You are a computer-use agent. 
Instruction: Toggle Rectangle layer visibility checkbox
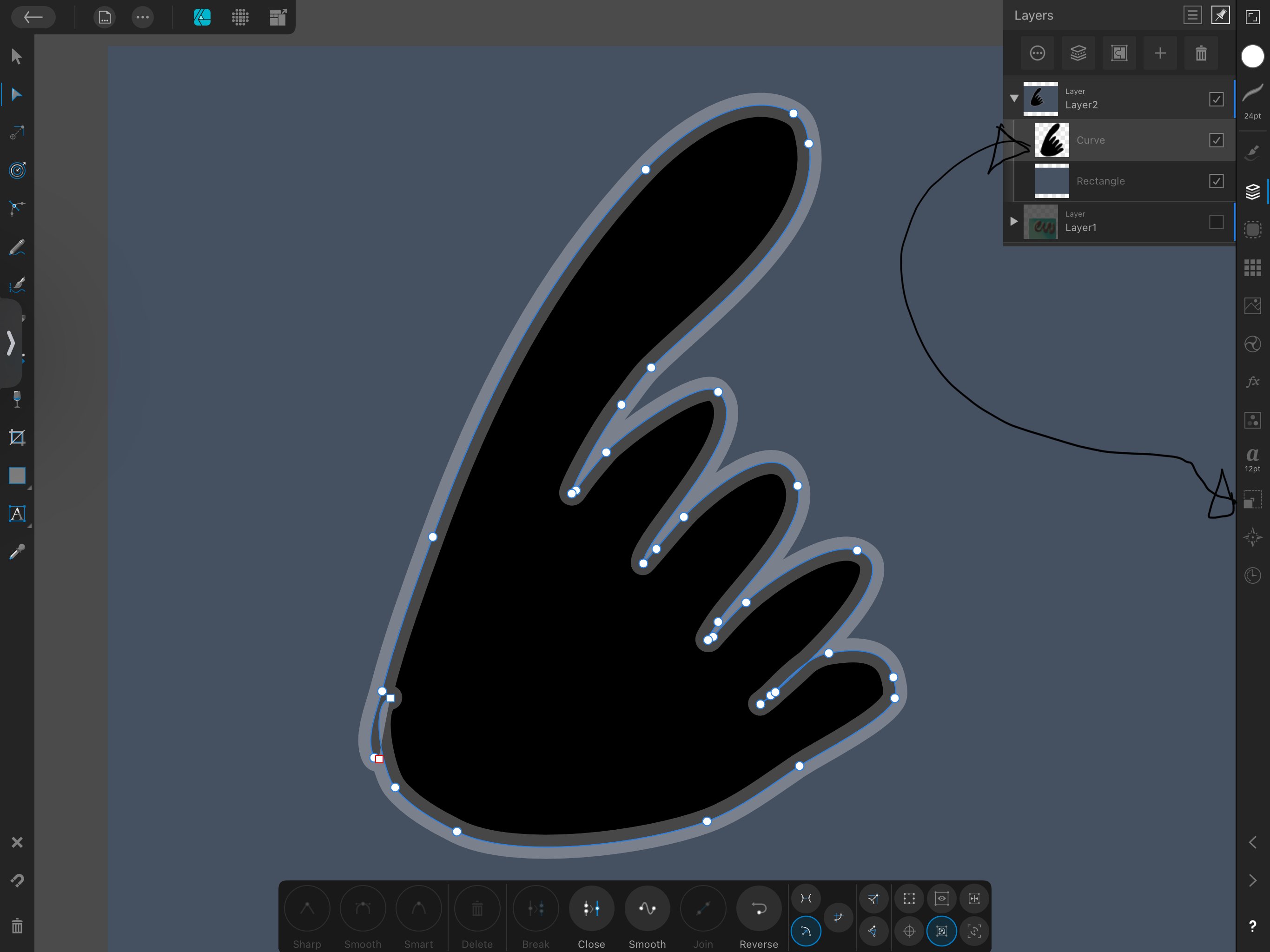(x=1216, y=181)
